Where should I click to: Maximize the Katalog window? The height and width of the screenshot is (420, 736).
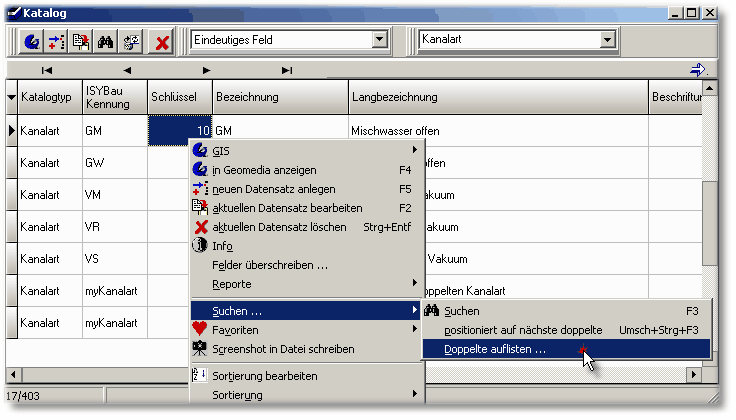click(x=692, y=13)
